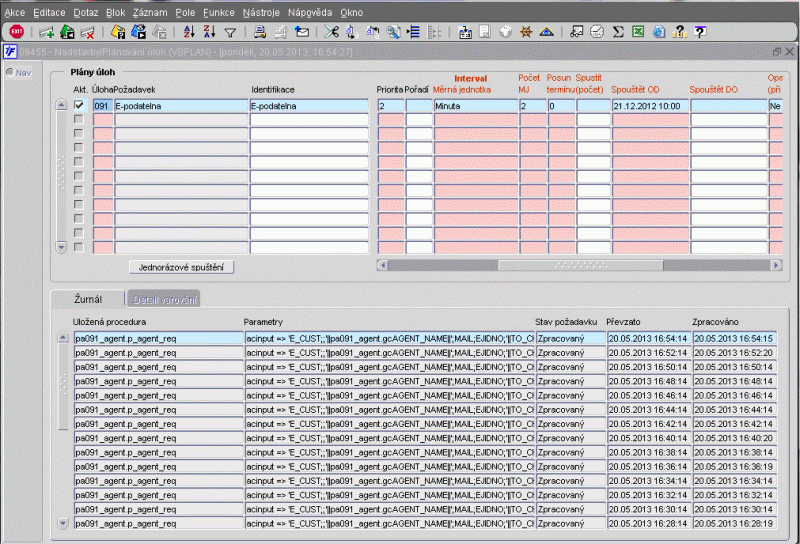Viewport: 800px width, 544px height.
Task: Open the Nástroje menu
Action: pos(261,12)
